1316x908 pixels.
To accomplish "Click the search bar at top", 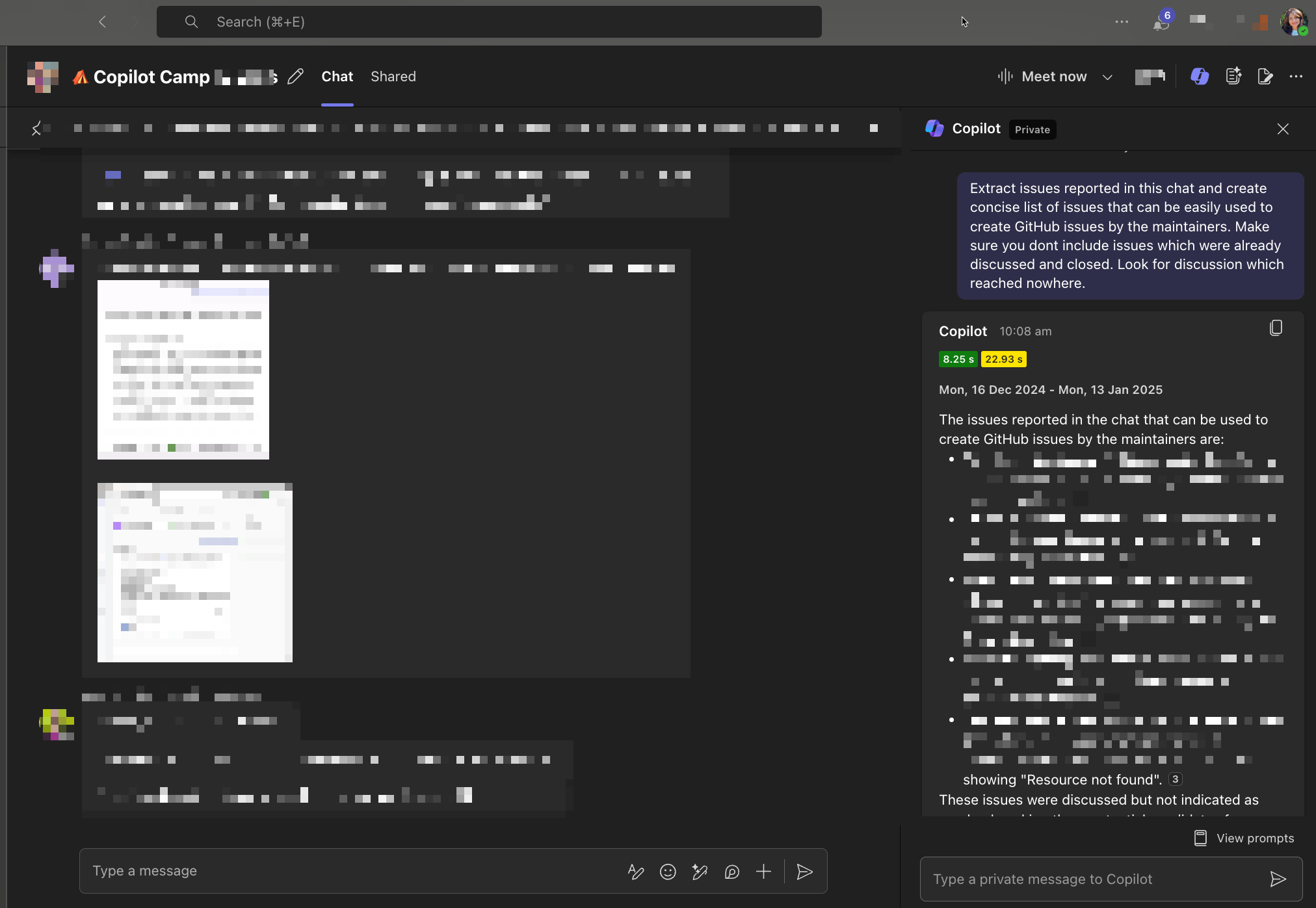I will [x=489, y=21].
